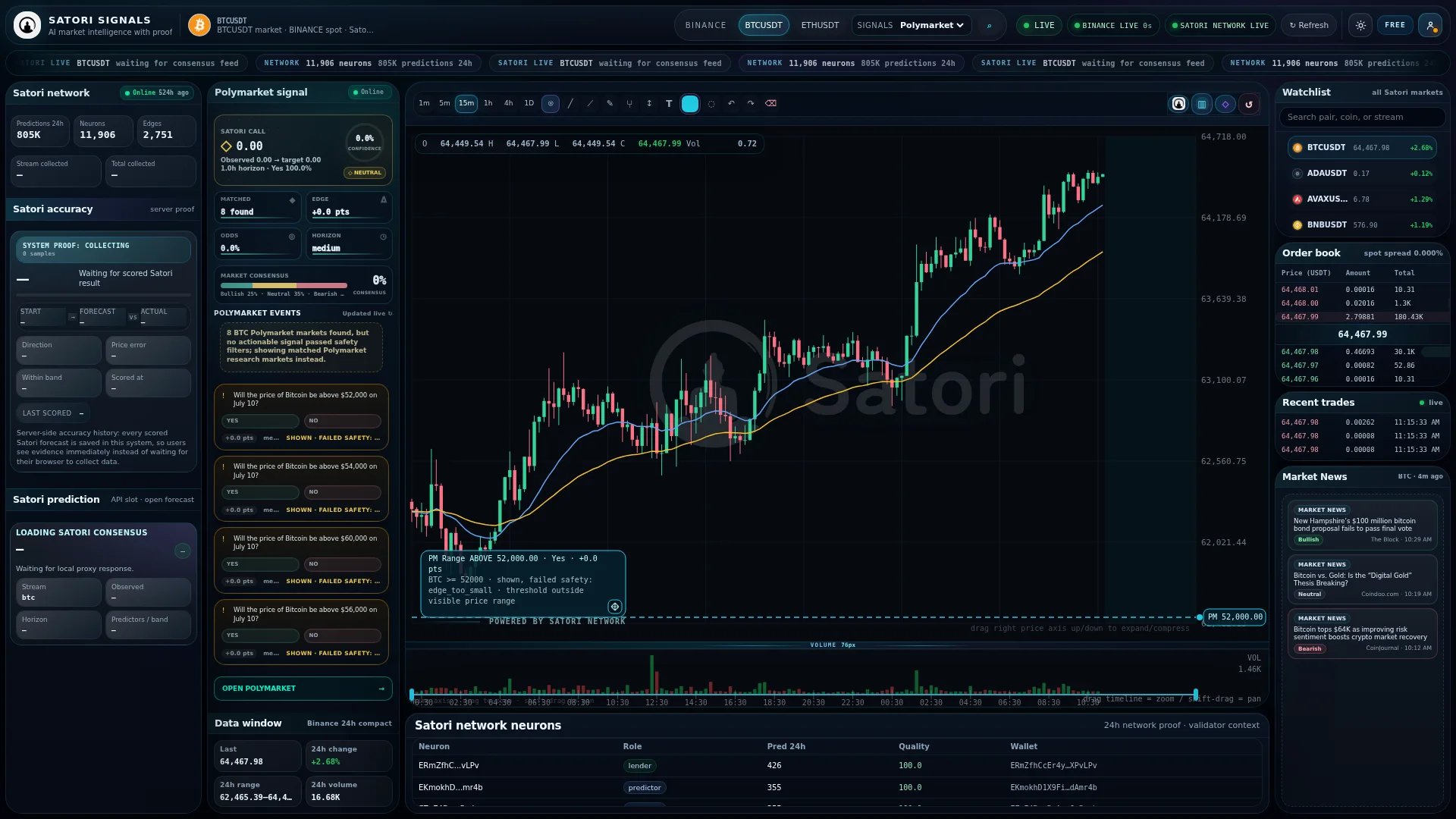Select the 4h timeframe
The width and height of the screenshot is (1456, 819).
[x=509, y=104]
